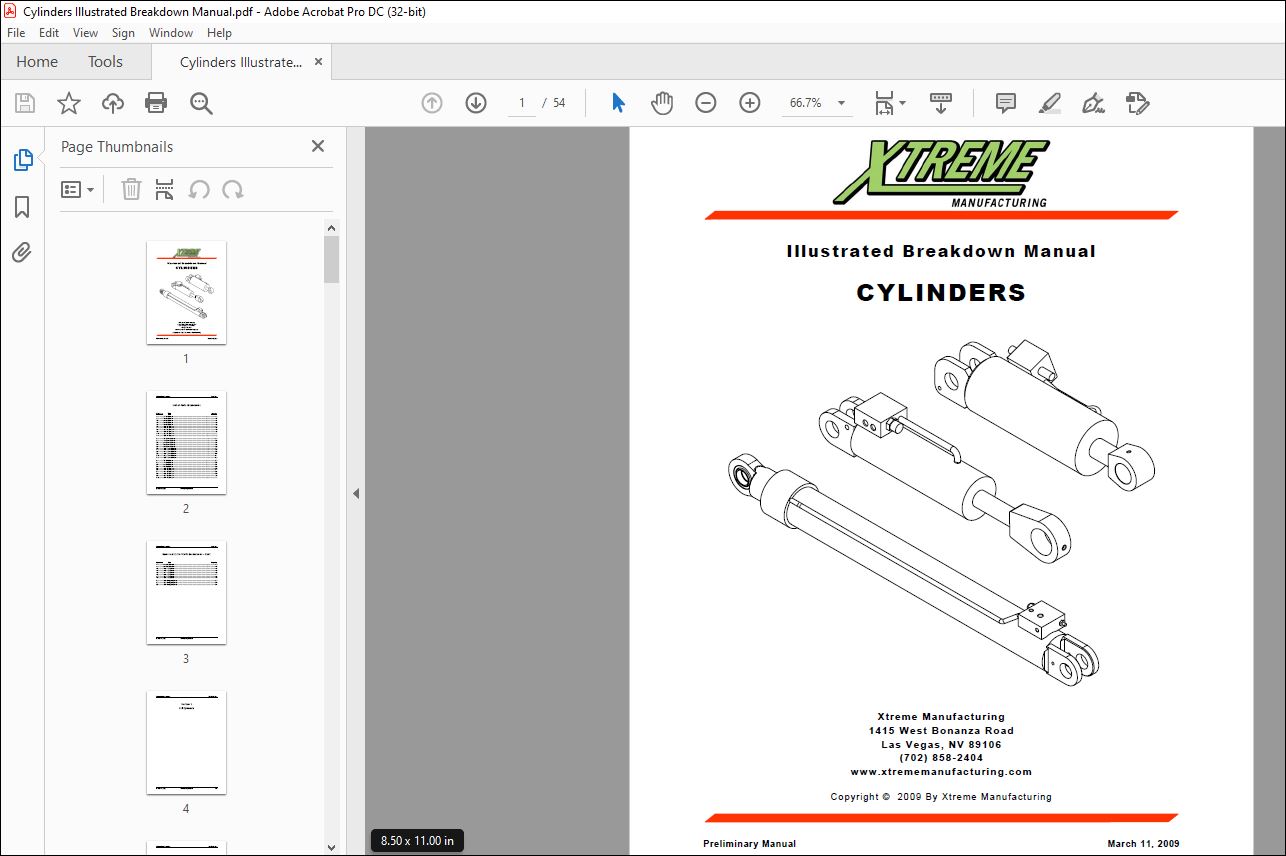Switch to the Home tab
This screenshot has height=856, width=1286.
(x=37, y=62)
